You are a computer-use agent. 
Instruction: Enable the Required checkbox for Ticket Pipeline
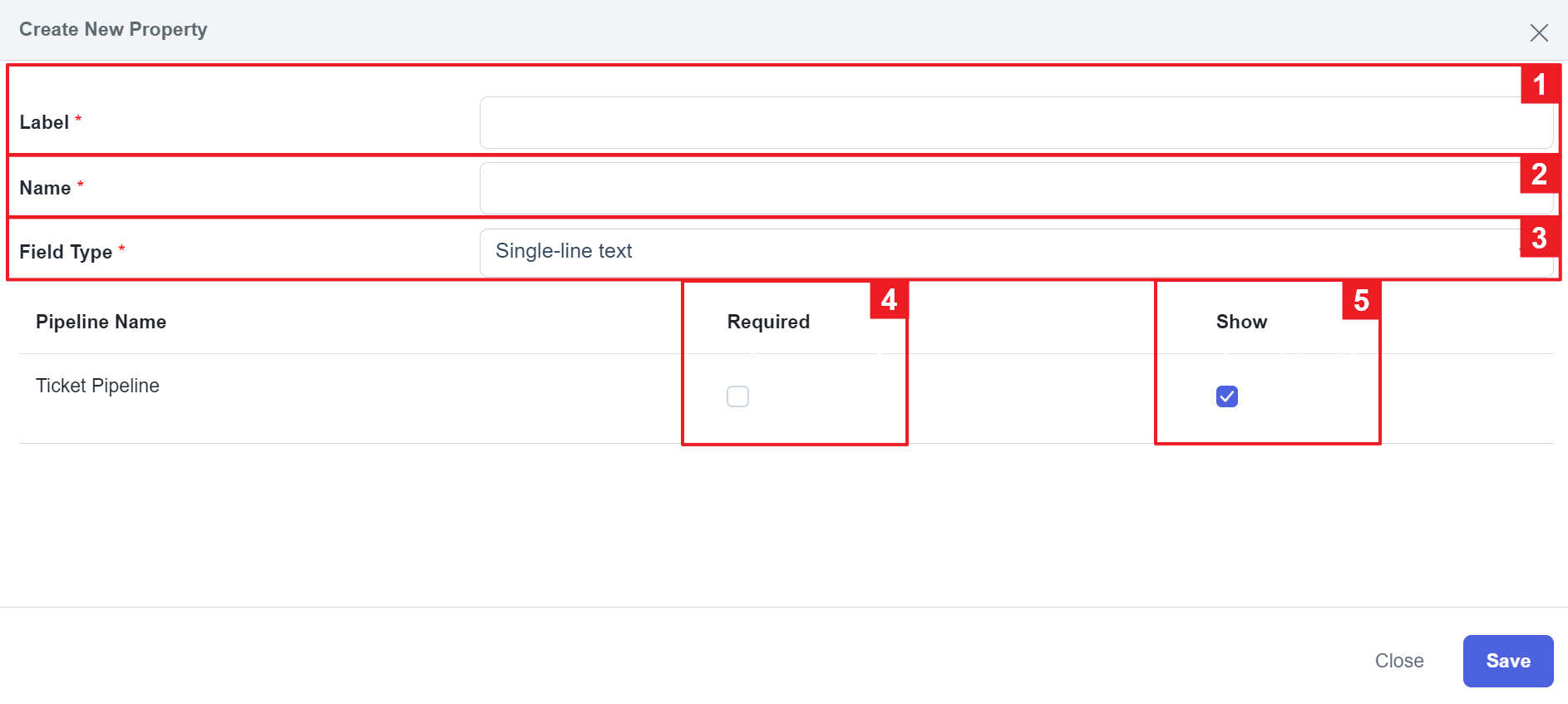click(737, 396)
